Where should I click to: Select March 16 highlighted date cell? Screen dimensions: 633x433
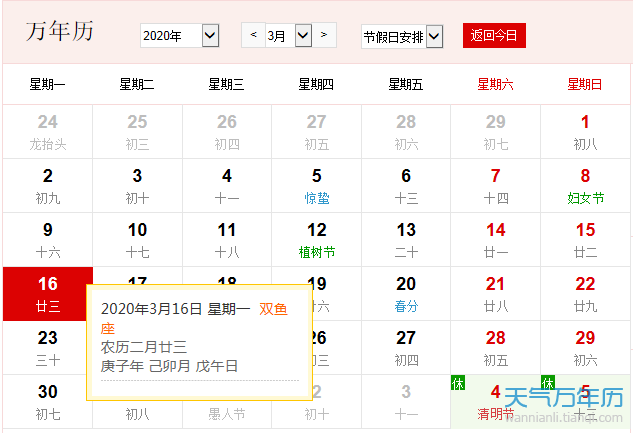coord(48,294)
